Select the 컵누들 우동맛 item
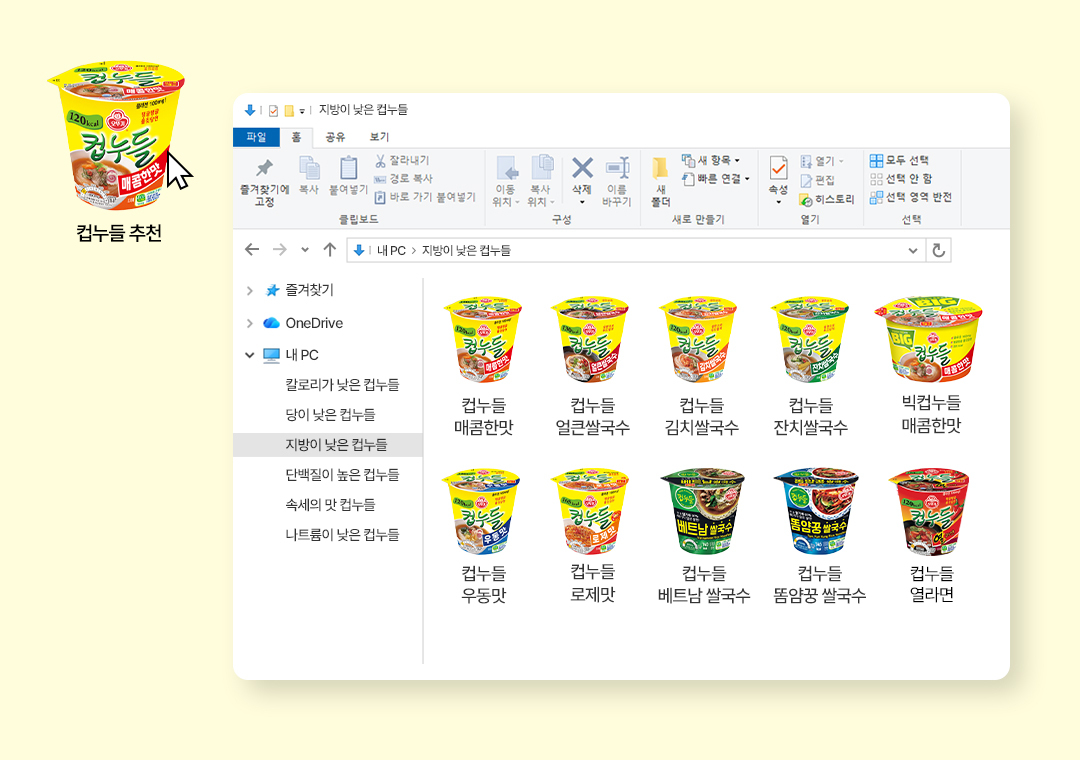Viewport: 1080px width, 760px height. click(484, 537)
